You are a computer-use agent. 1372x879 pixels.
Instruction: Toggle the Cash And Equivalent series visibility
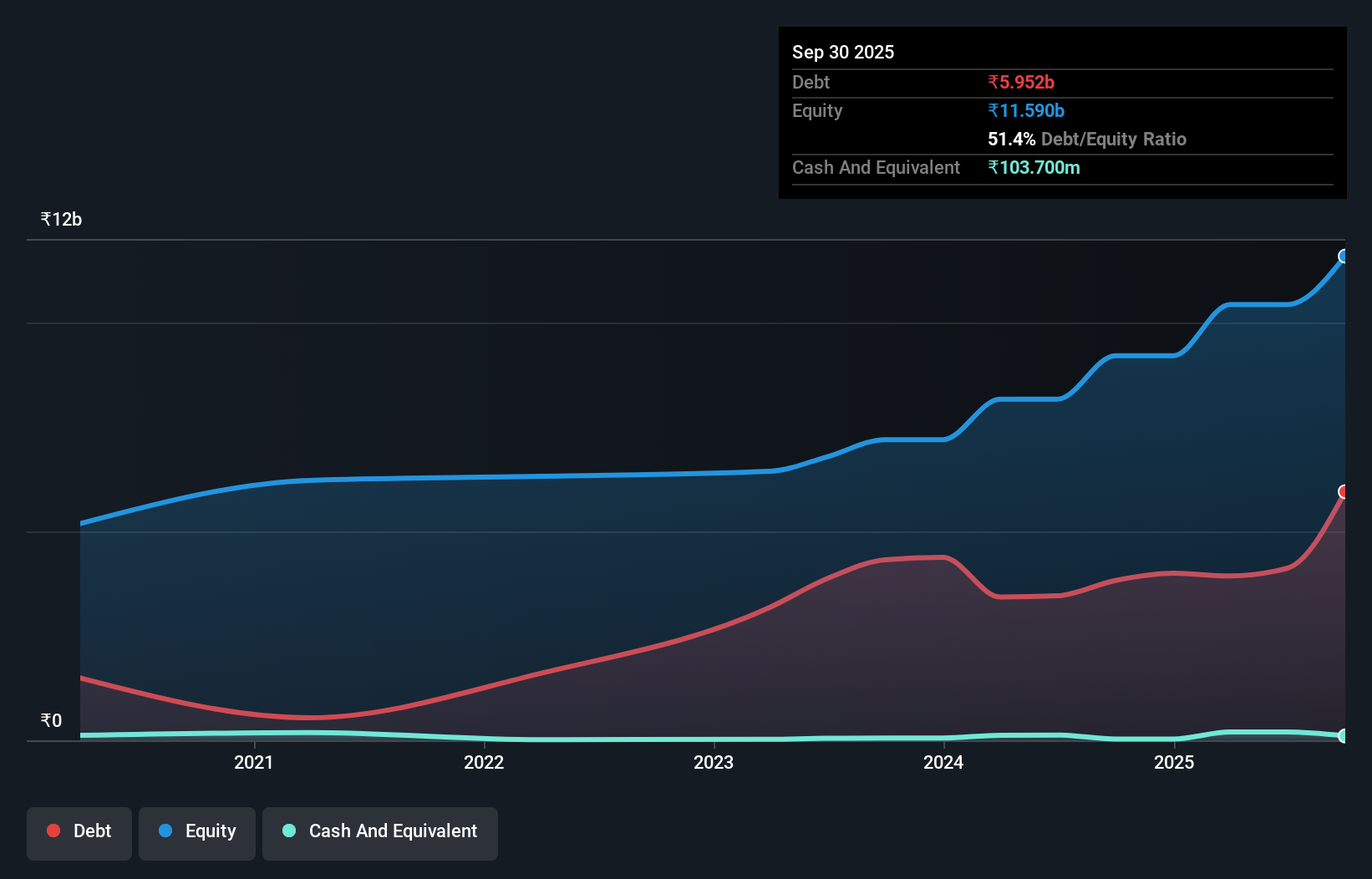click(379, 831)
